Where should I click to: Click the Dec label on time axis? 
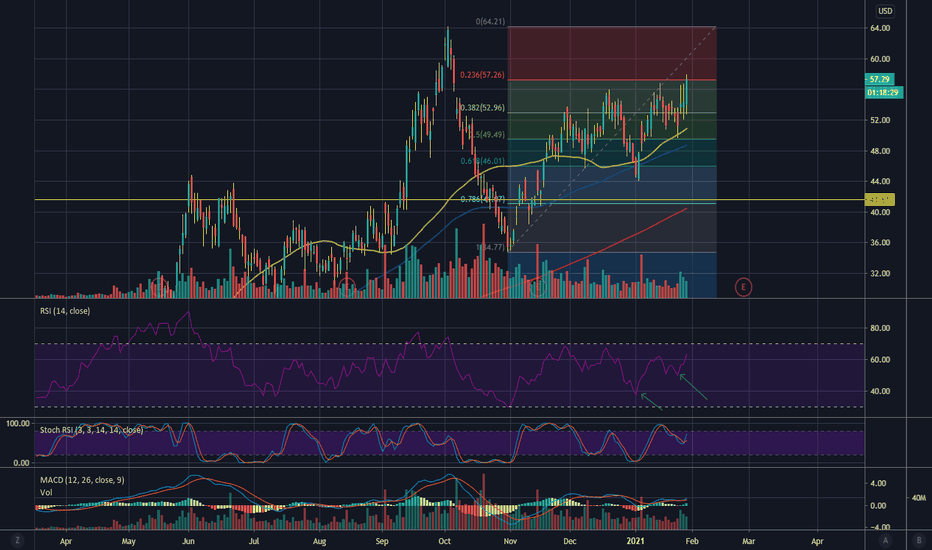(569, 541)
